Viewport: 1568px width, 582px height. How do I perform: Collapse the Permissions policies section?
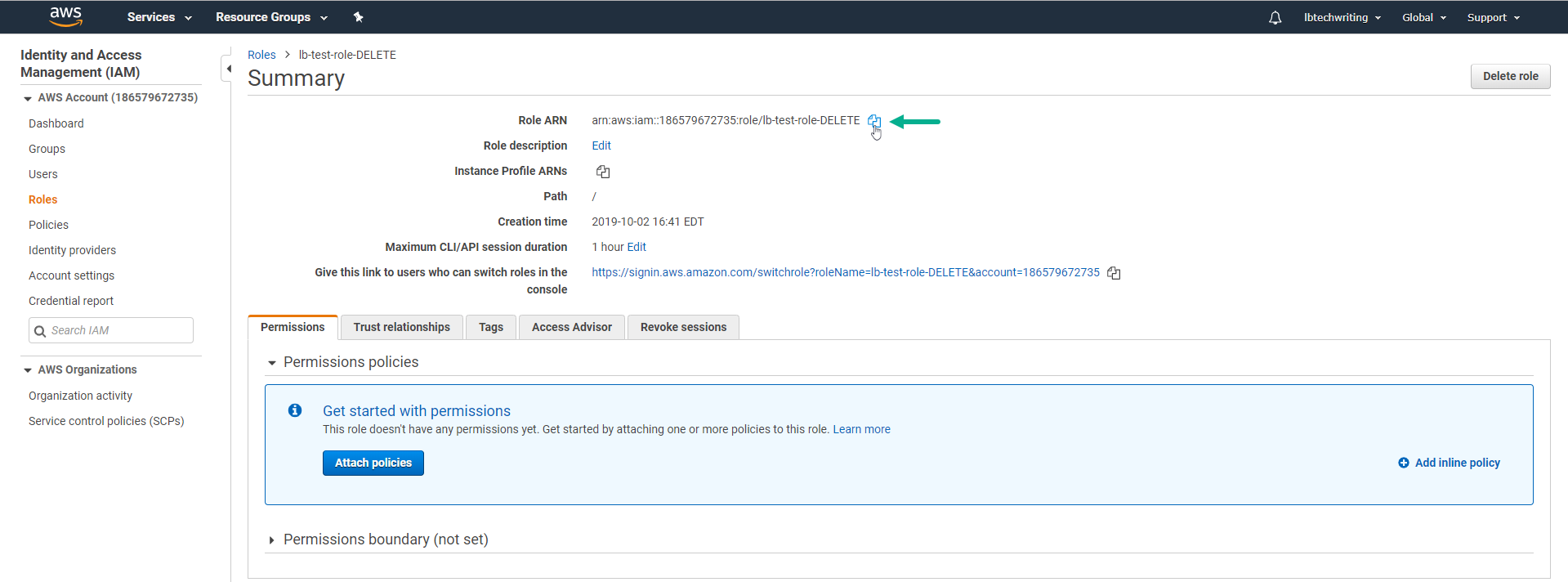[x=272, y=363]
